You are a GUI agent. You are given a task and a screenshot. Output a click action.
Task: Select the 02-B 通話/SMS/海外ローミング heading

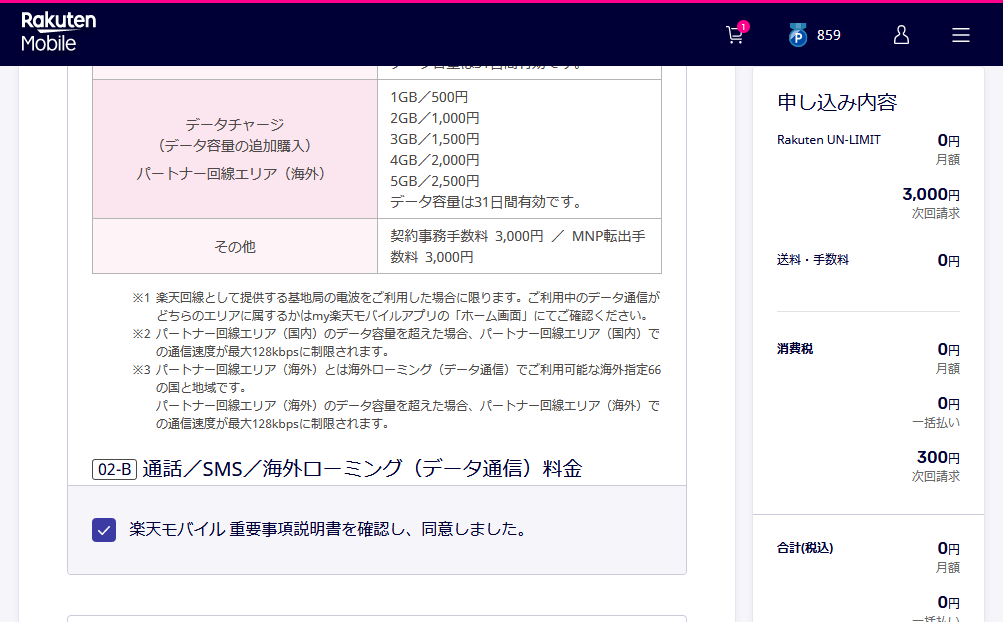[337, 469]
